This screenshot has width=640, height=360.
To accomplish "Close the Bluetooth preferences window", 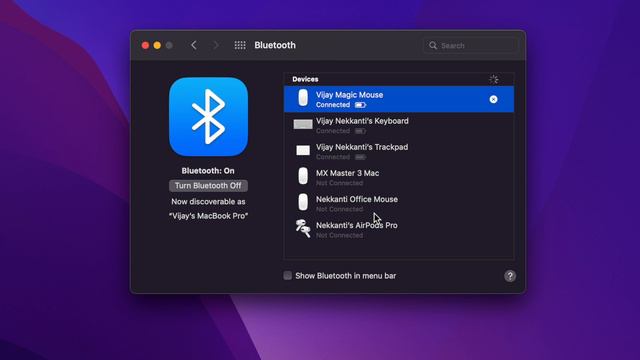I will pos(145,45).
